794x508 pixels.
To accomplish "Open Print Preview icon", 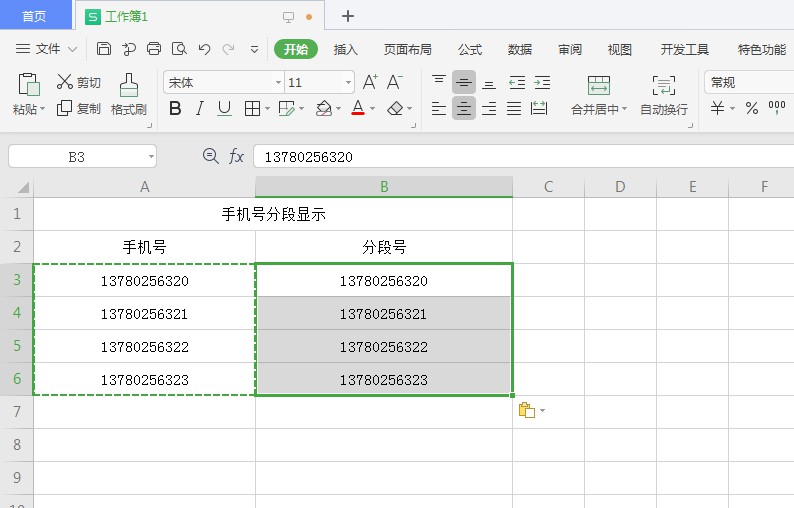I will (x=179, y=49).
